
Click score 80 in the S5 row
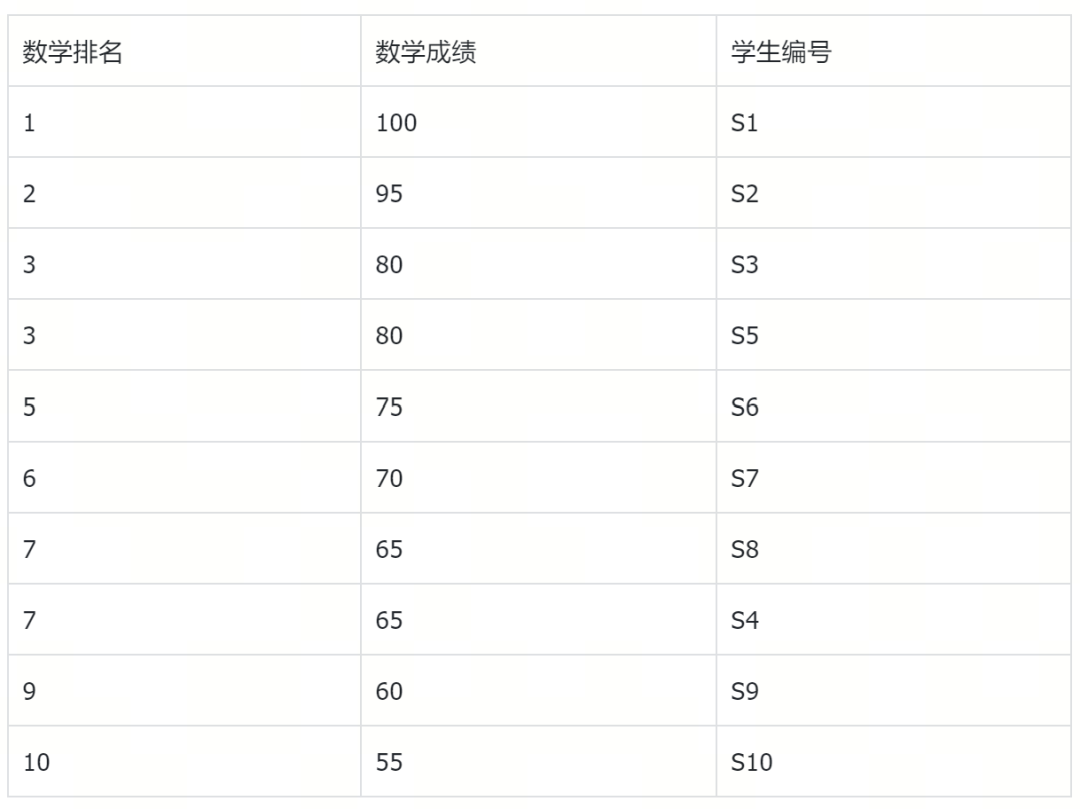389,336
